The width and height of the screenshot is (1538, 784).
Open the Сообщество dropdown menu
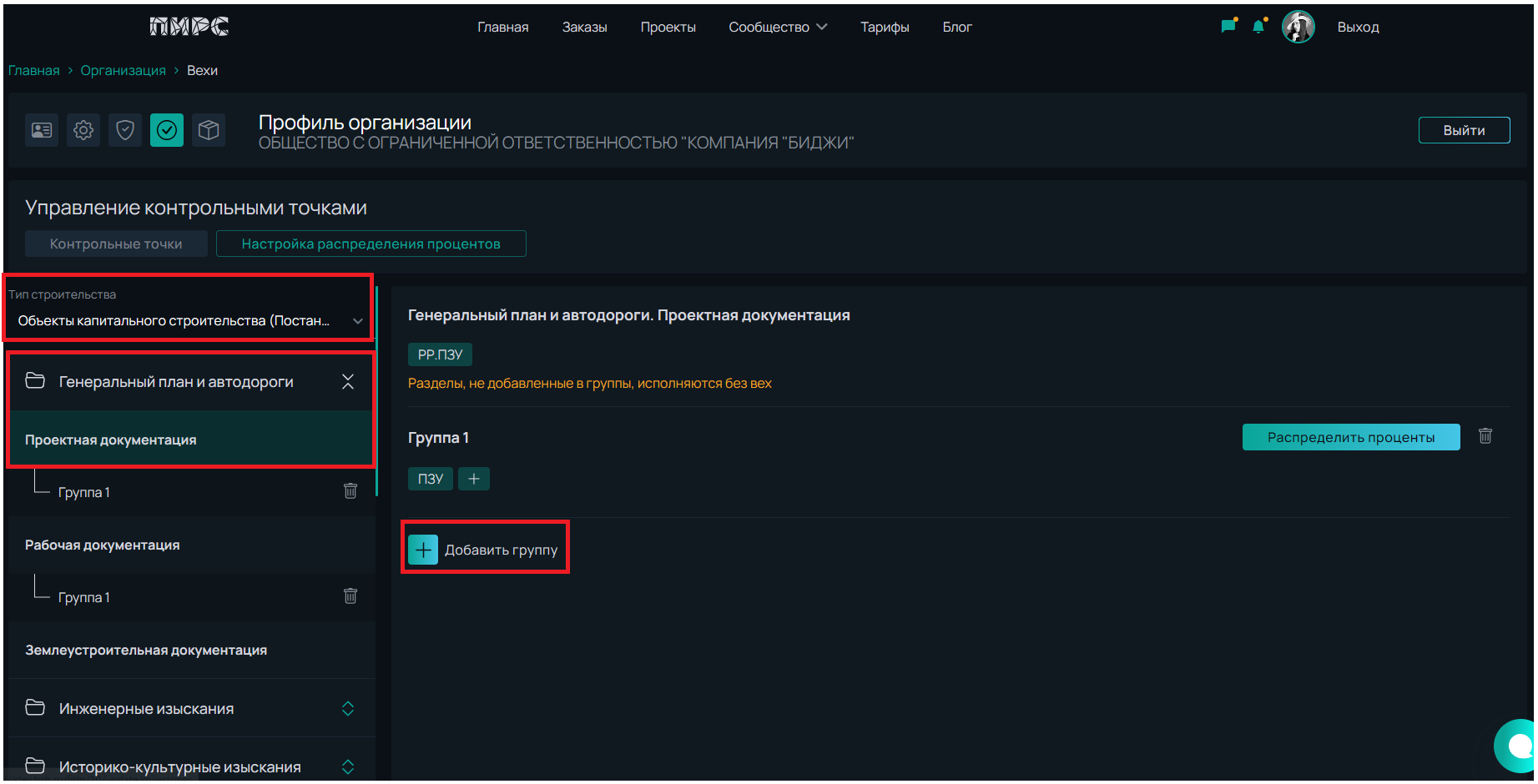pyautogui.click(x=777, y=28)
